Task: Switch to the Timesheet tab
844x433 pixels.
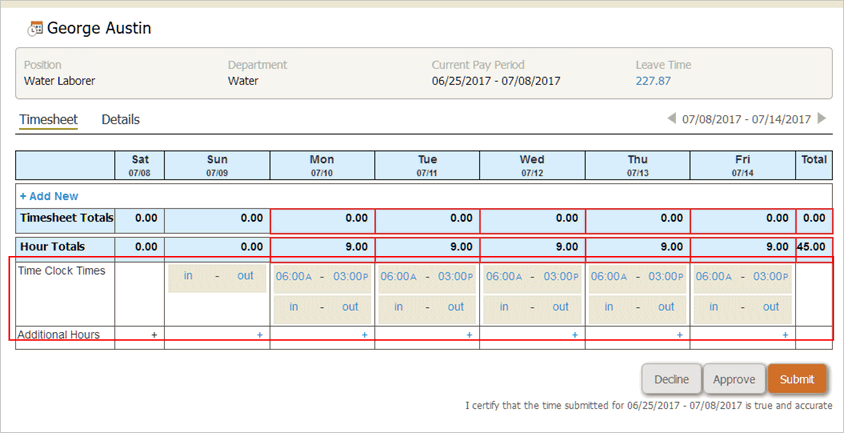Action: (x=48, y=120)
